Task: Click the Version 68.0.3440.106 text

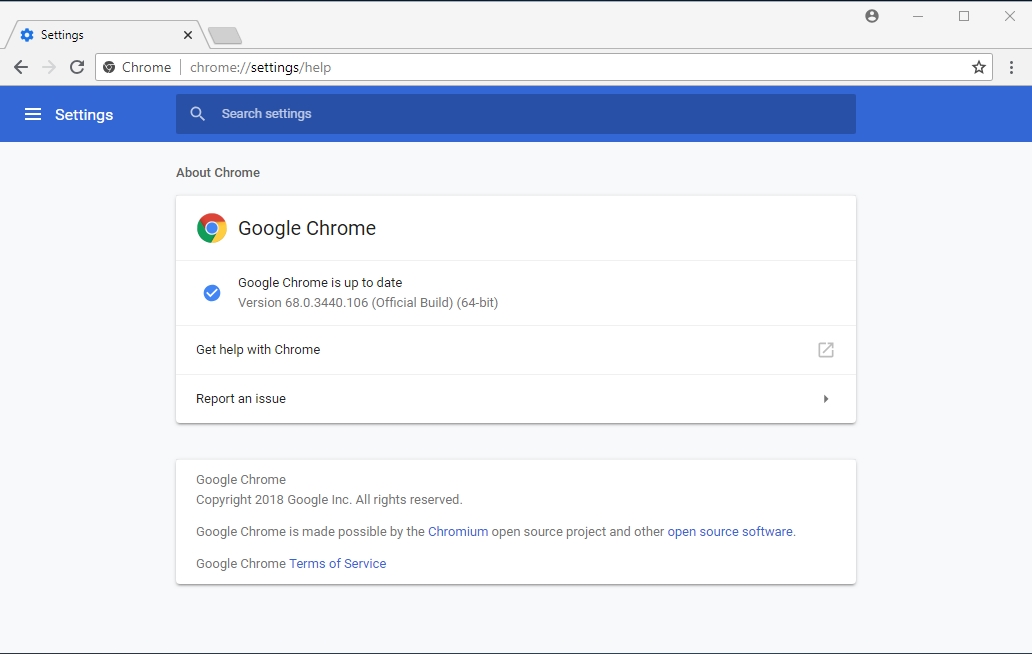Action: (368, 303)
